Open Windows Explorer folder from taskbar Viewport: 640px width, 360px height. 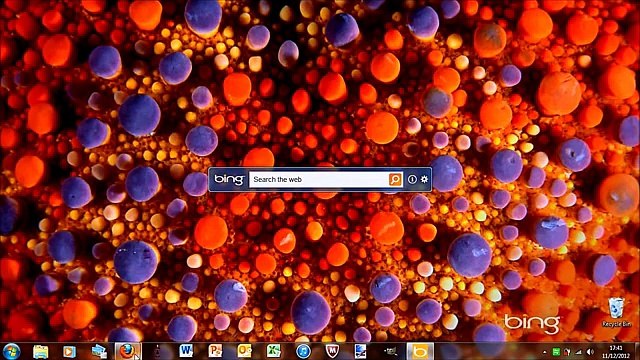pyautogui.click(x=40, y=351)
